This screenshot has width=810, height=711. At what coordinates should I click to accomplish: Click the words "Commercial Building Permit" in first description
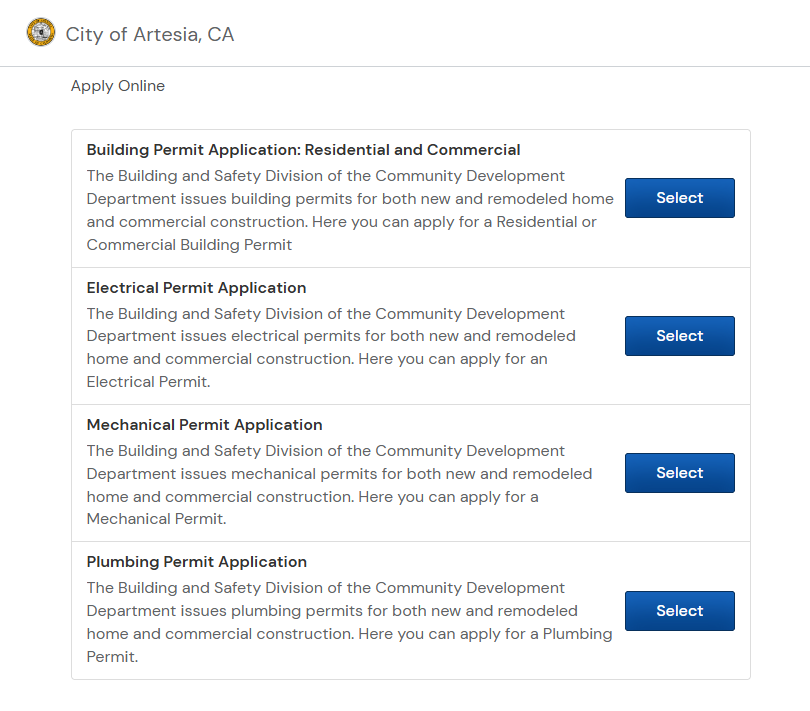coord(189,244)
